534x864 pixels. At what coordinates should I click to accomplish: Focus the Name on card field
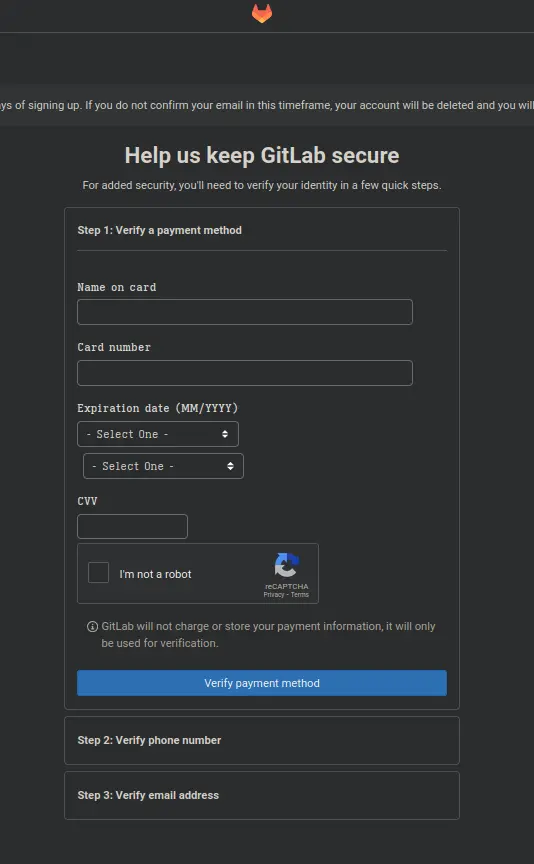245,312
